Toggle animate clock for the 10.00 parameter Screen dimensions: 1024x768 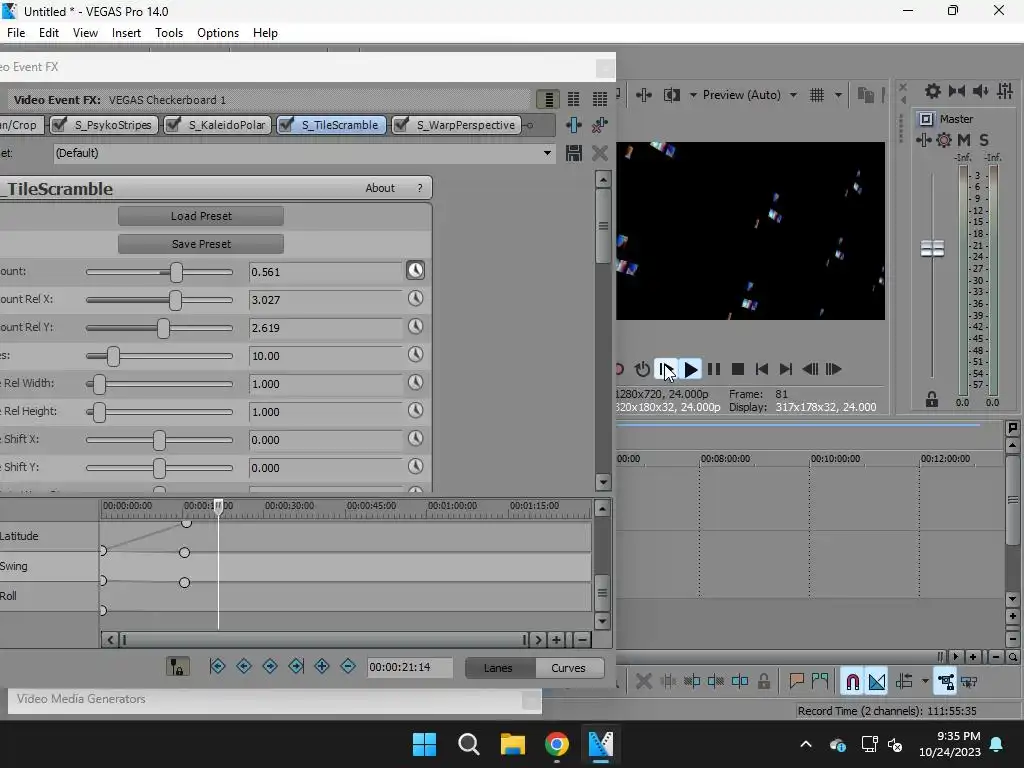[415, 355]
